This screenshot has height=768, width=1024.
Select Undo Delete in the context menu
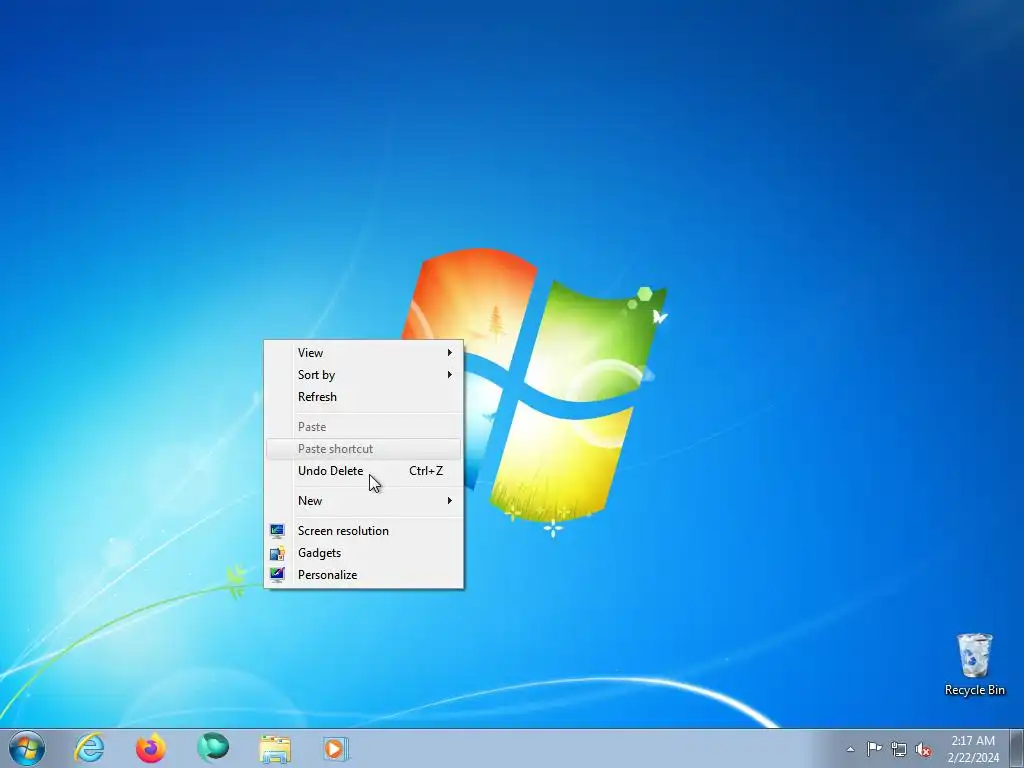coord(364,471)
